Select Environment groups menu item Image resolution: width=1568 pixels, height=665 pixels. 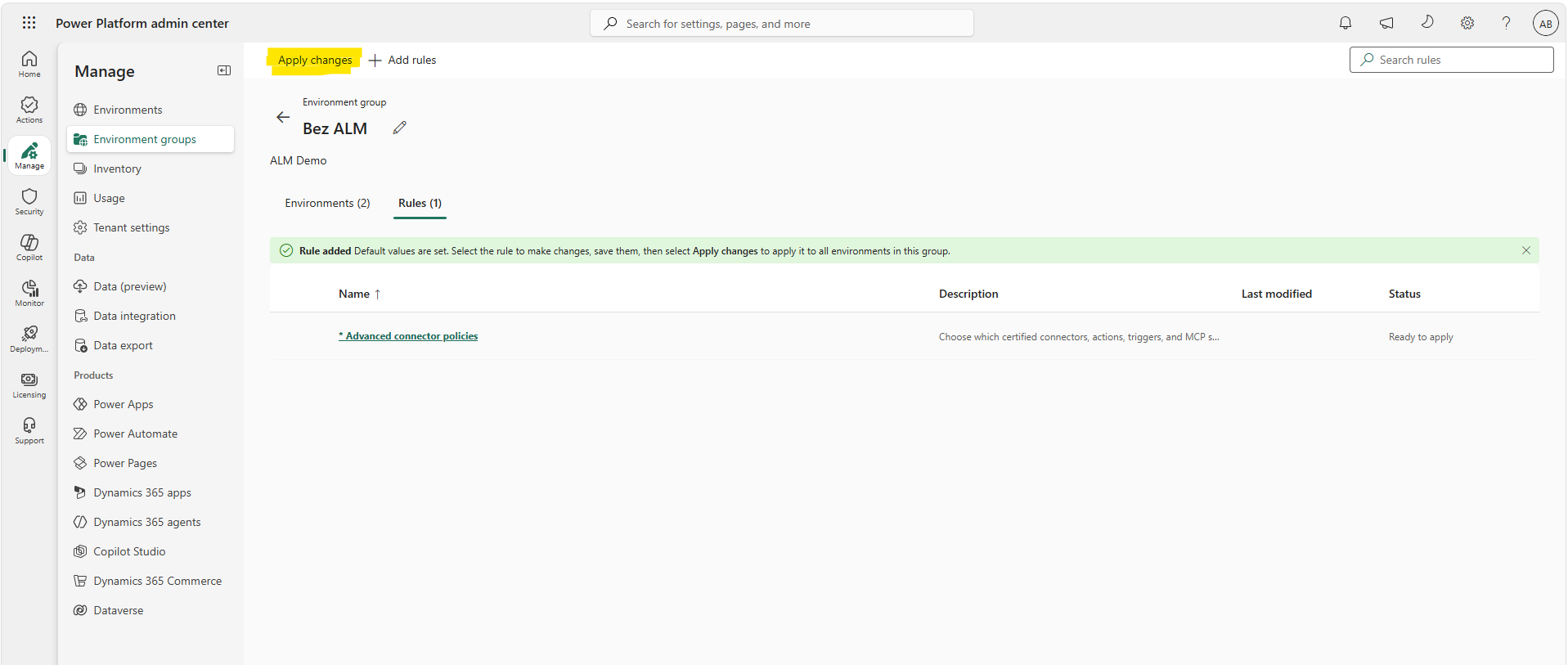151,139
